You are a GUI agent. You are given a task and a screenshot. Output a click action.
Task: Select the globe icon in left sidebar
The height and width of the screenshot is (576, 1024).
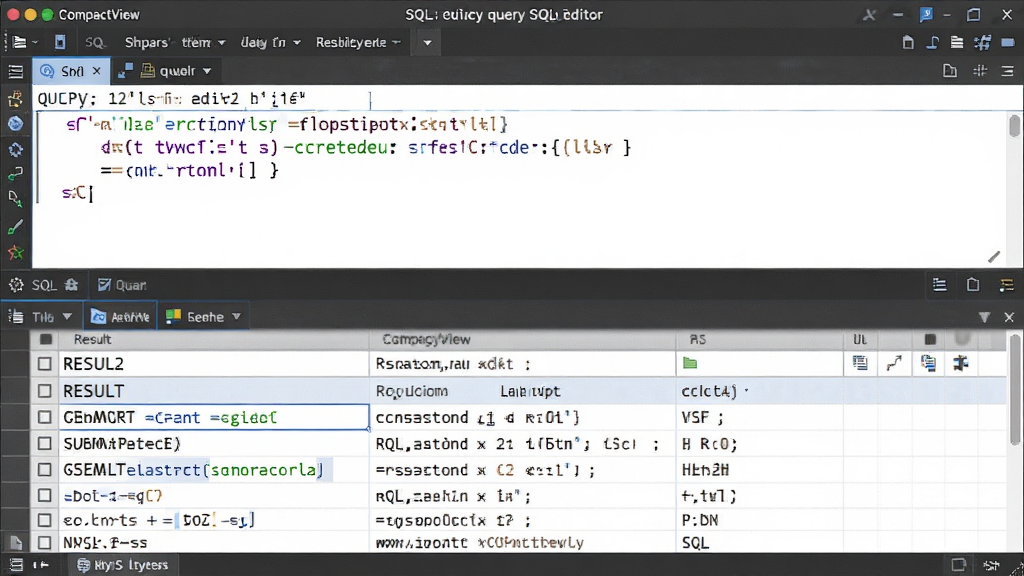coord(16,123)
